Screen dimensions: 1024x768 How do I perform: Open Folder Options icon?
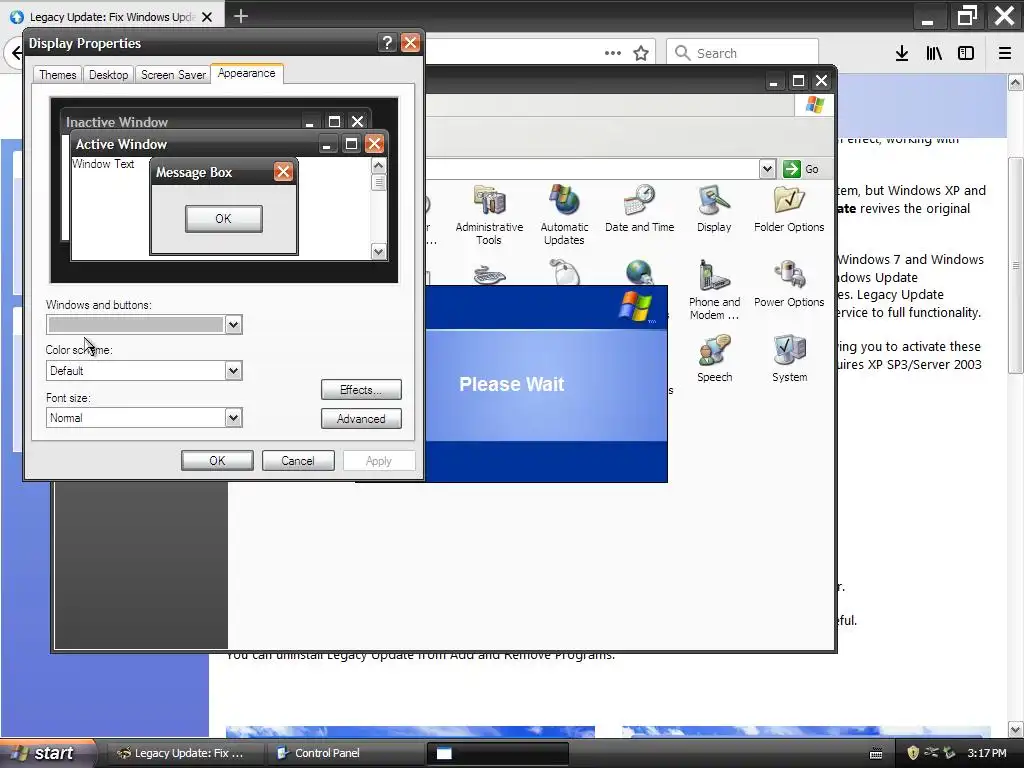[x=789, y=209]
